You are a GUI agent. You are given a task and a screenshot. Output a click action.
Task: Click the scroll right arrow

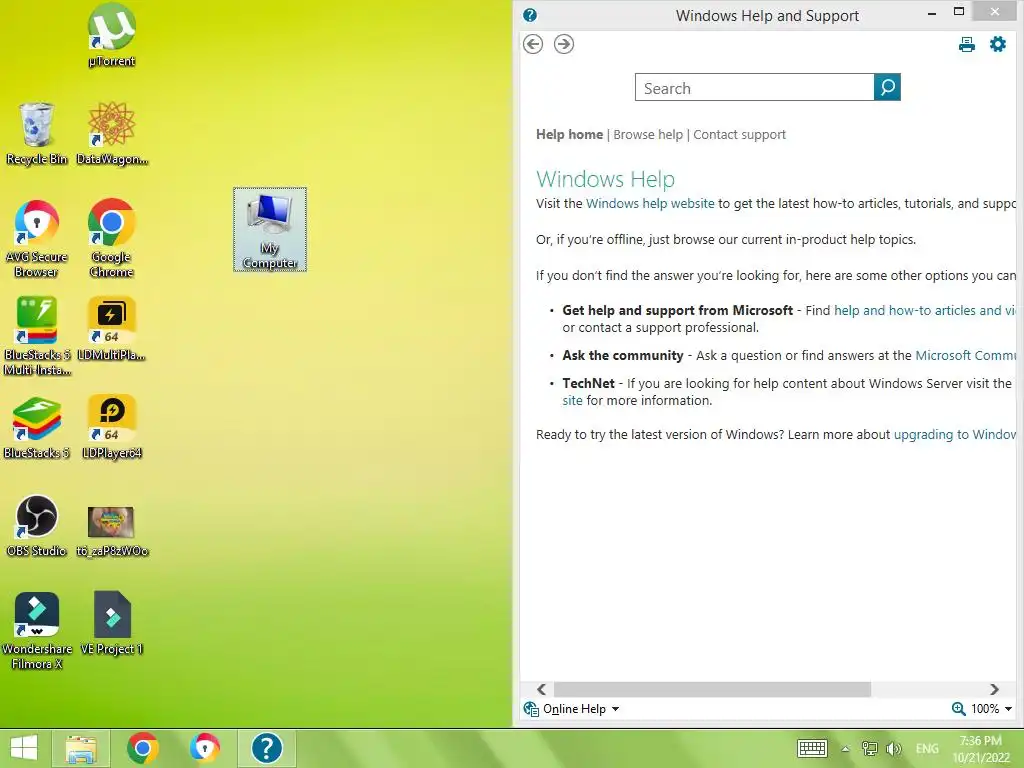[x=994, y=690]
